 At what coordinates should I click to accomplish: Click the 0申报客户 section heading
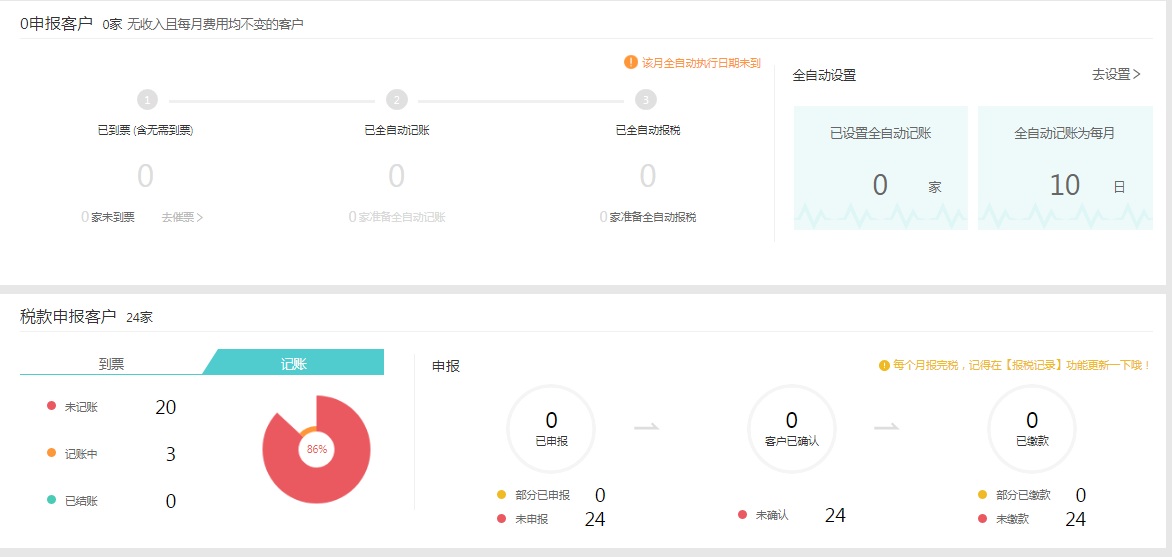(x=56, y=24)
